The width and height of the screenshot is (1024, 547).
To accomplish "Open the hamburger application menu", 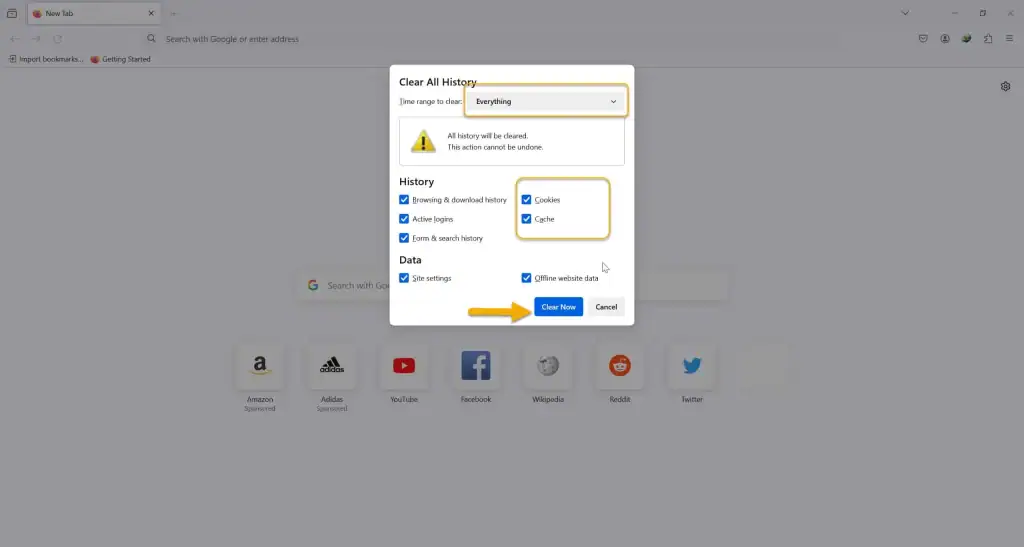I will (x=1009, y=39).
